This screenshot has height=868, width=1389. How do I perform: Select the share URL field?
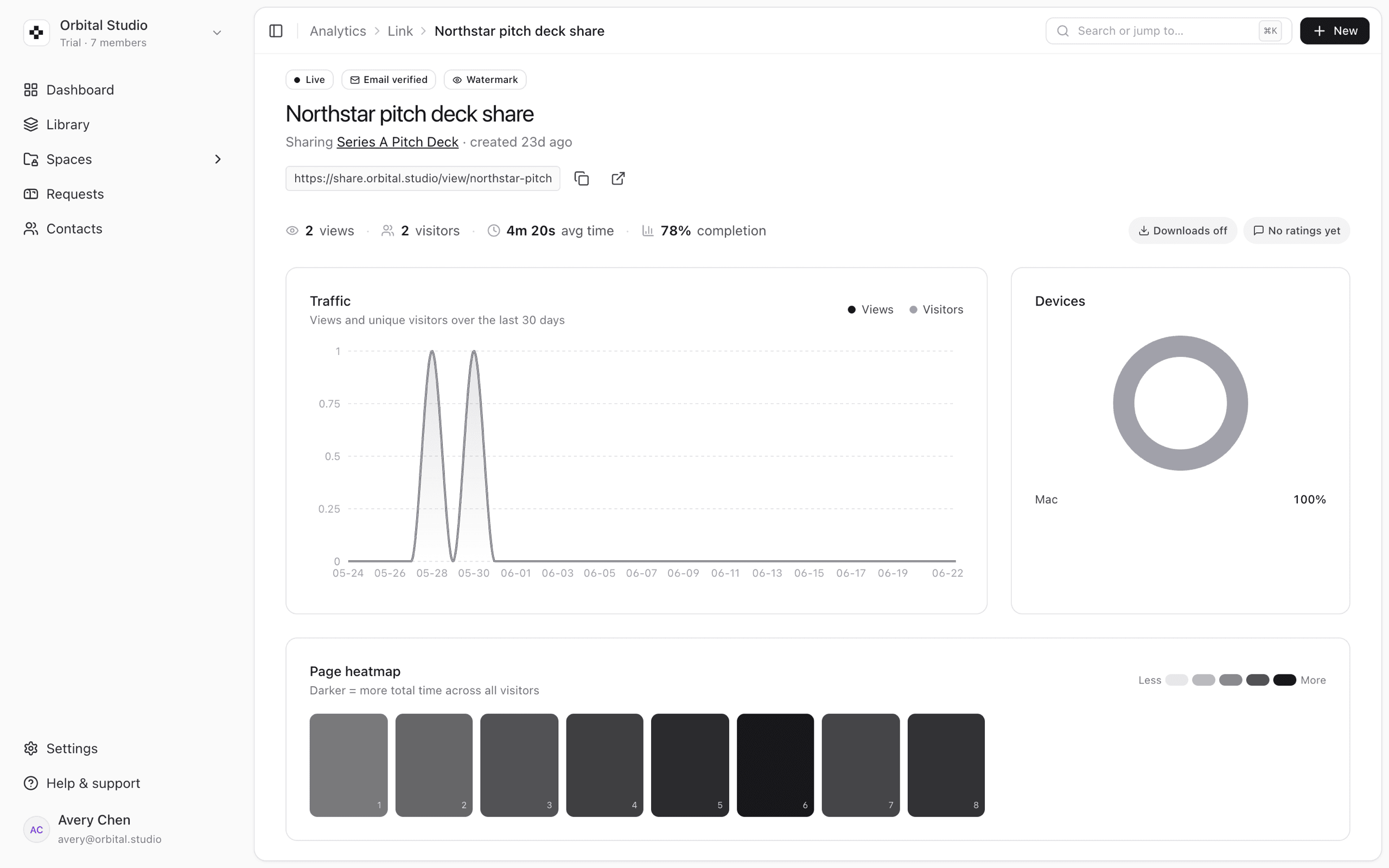pyautogui.click(x=423, y=178)
